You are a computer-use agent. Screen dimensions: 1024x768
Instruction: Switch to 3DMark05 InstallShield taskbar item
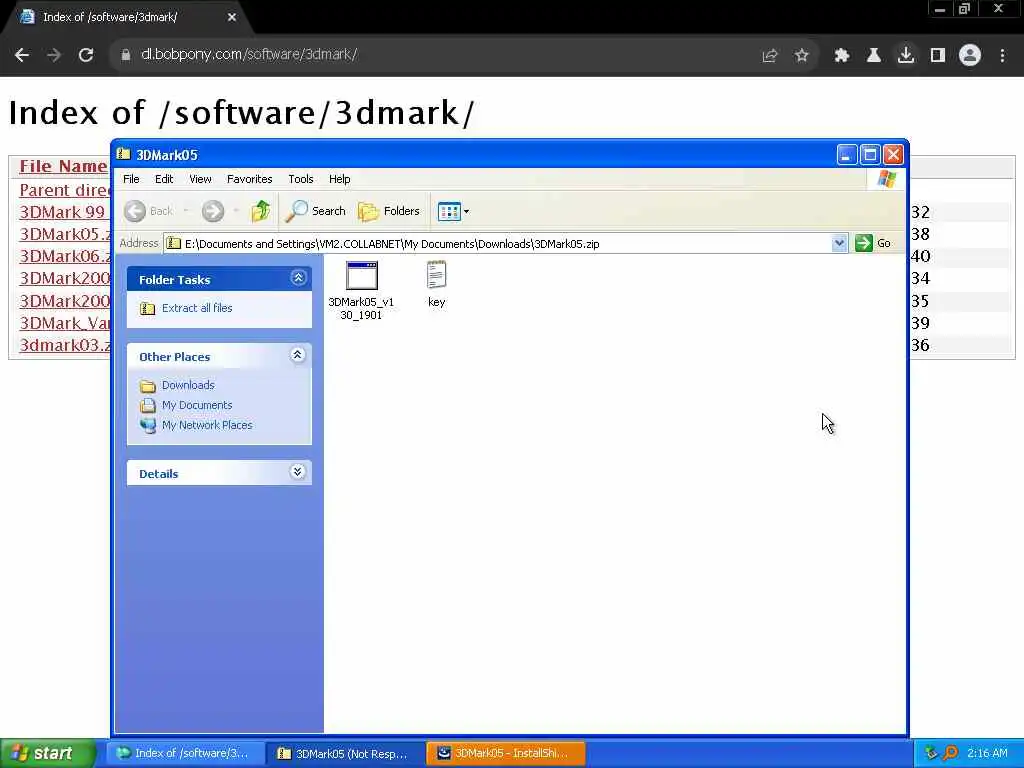(505, 754)
